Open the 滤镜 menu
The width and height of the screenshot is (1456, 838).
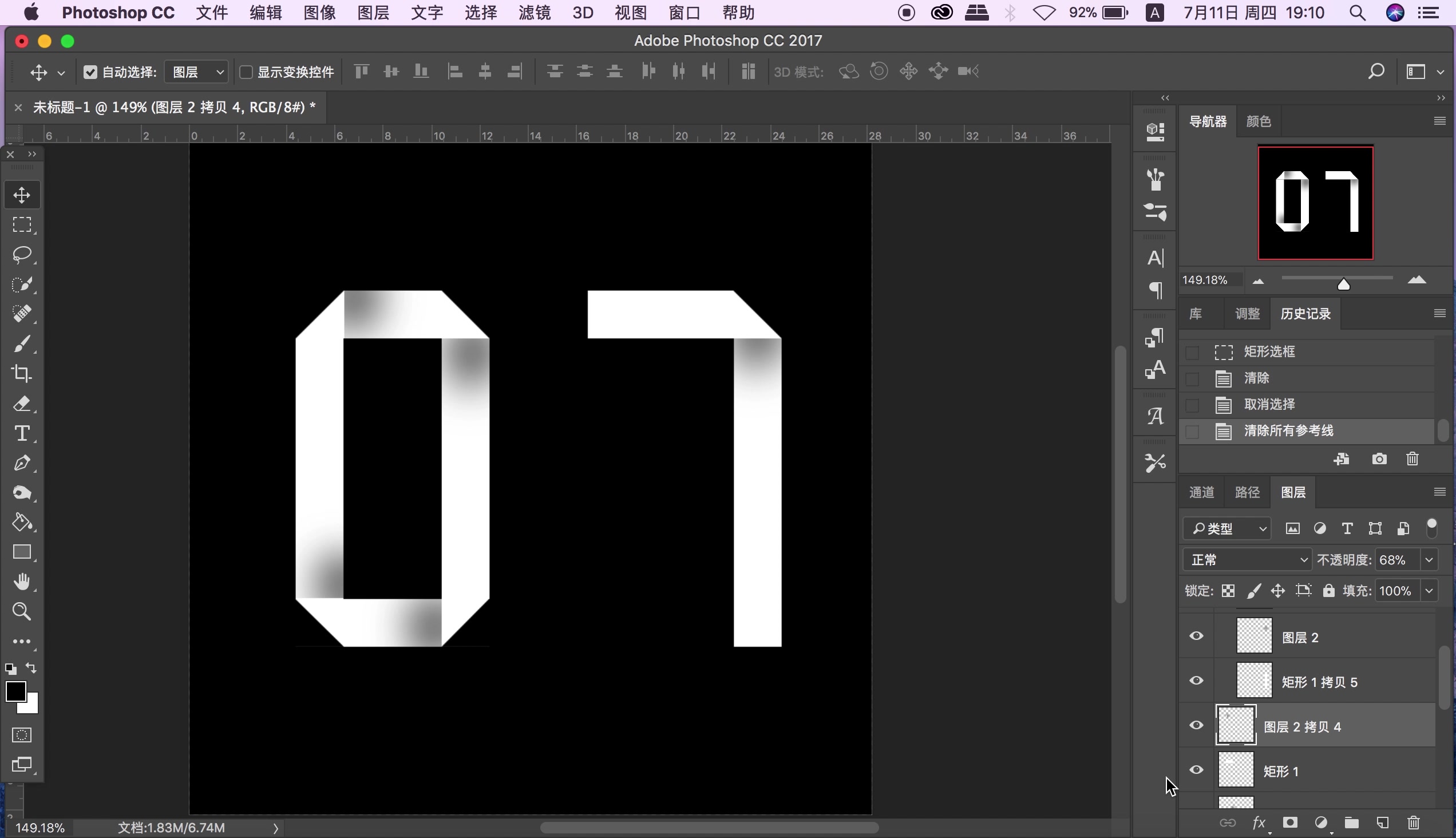click(533, 13)
